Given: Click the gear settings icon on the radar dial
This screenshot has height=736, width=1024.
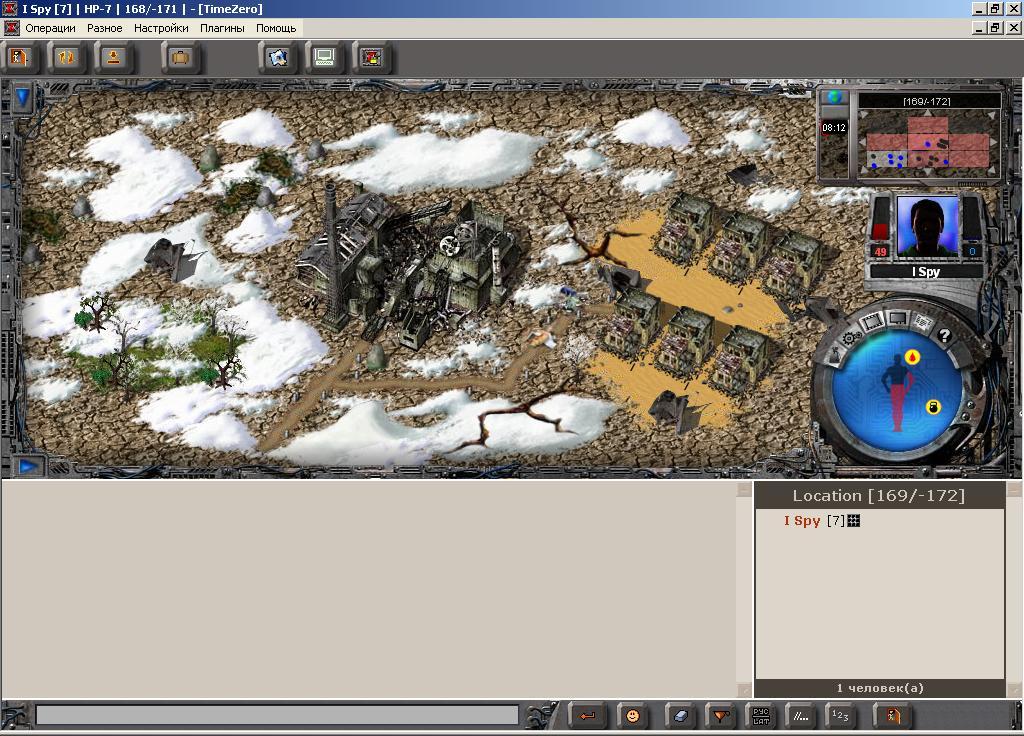Looking at the screenshot, I should [851, 338].
